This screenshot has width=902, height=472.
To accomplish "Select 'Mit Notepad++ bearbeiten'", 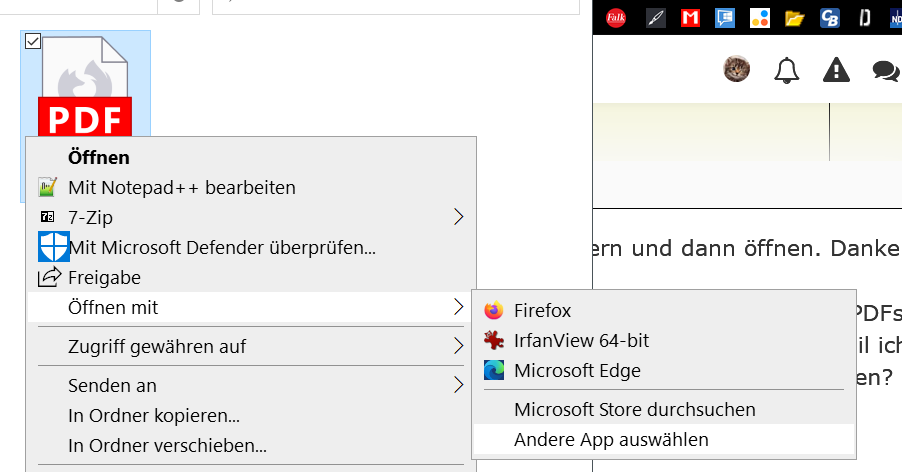I will point(182,187).
